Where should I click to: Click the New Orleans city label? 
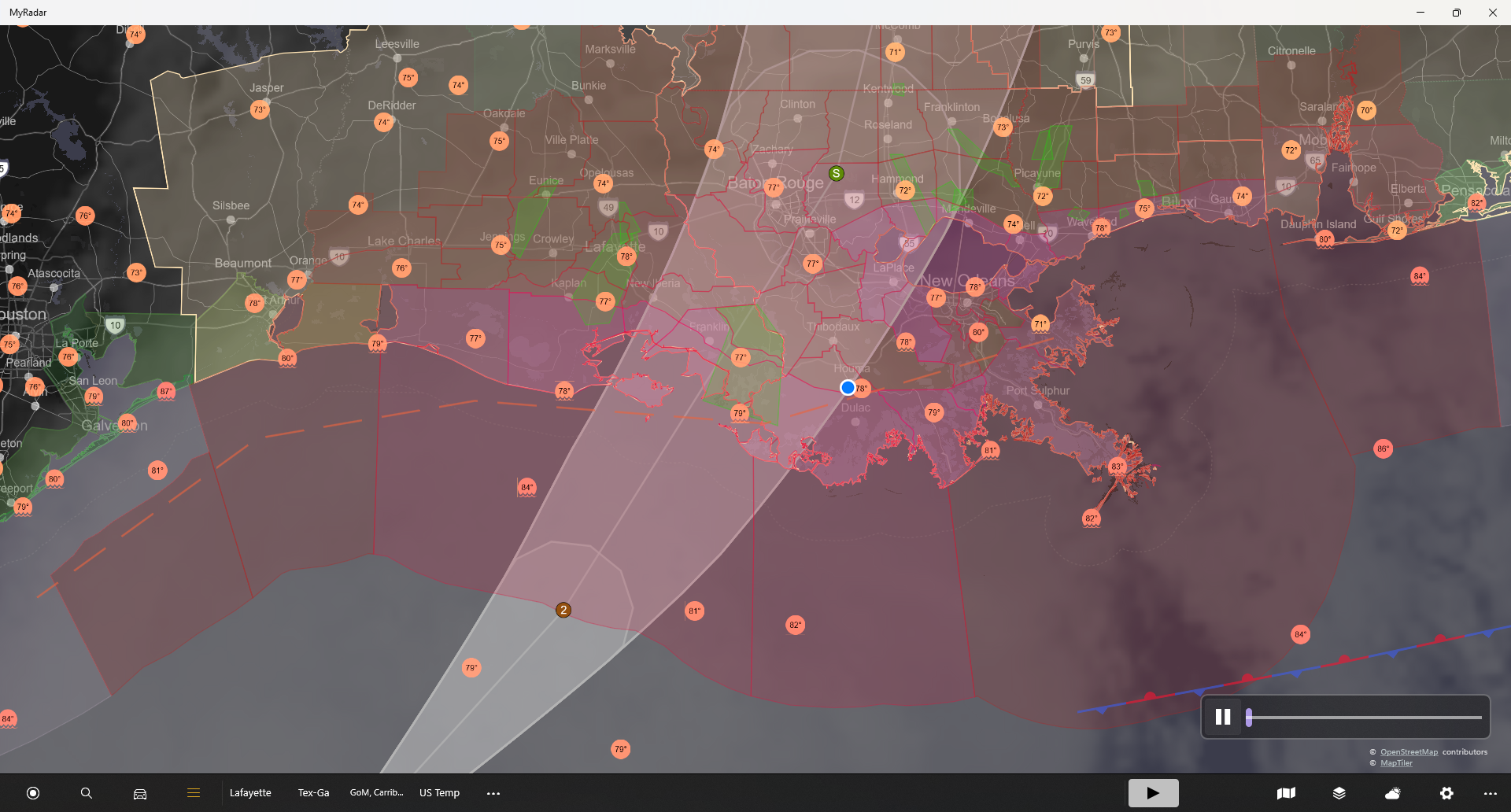pos(967,280)
